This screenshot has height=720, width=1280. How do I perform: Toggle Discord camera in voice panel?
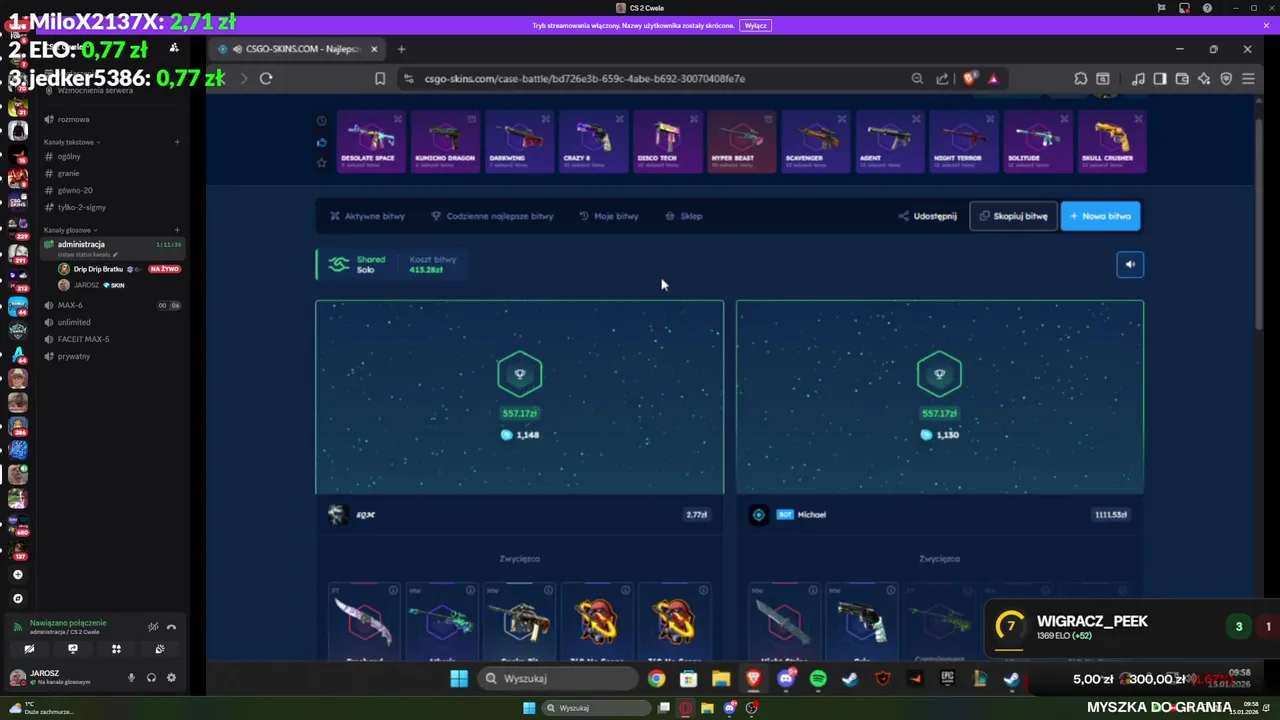[x=29, y=649]
